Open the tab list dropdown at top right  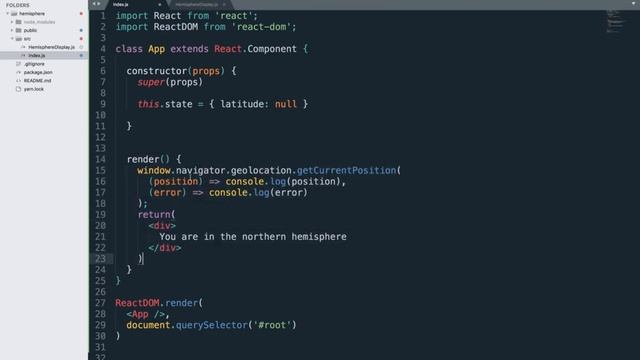(634, 3)
